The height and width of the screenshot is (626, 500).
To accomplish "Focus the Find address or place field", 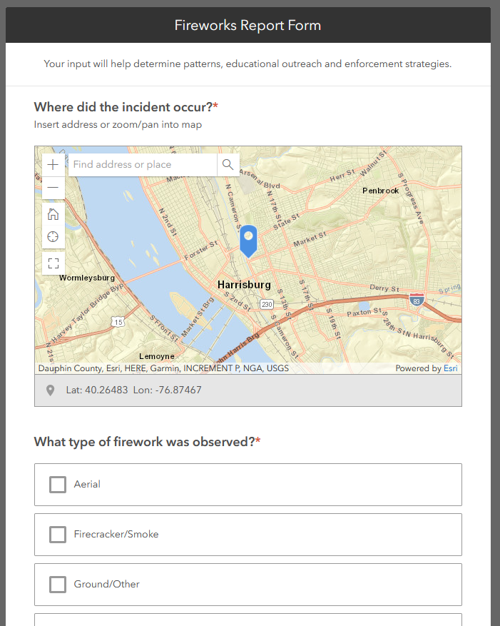I will (x=143, y=164).
